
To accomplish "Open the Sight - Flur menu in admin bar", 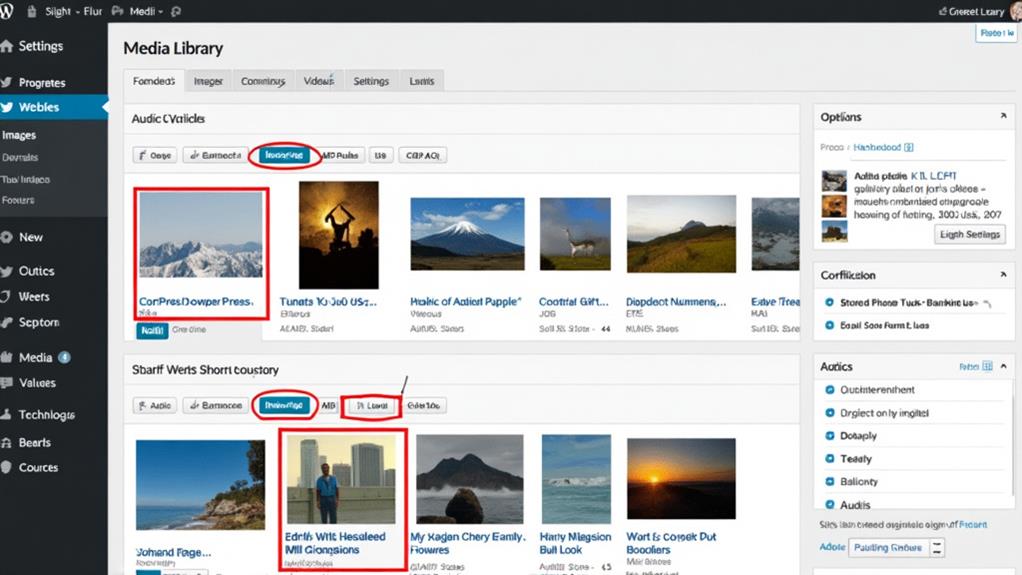I will tap(73, 11).
